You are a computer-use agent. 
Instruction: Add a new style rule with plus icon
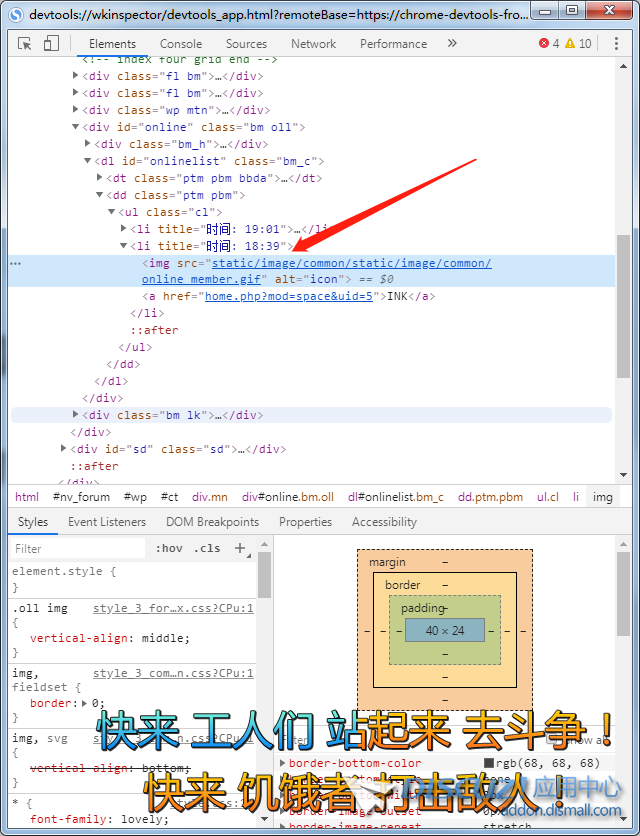239,548
